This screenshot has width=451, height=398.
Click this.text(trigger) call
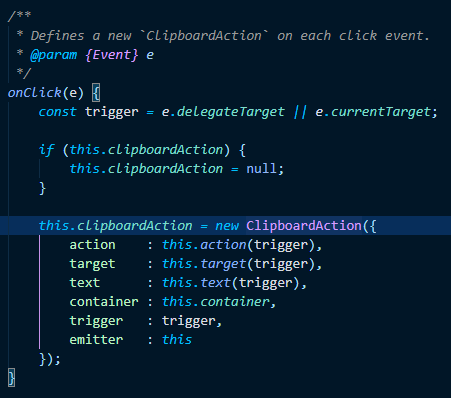coord(231,283)
